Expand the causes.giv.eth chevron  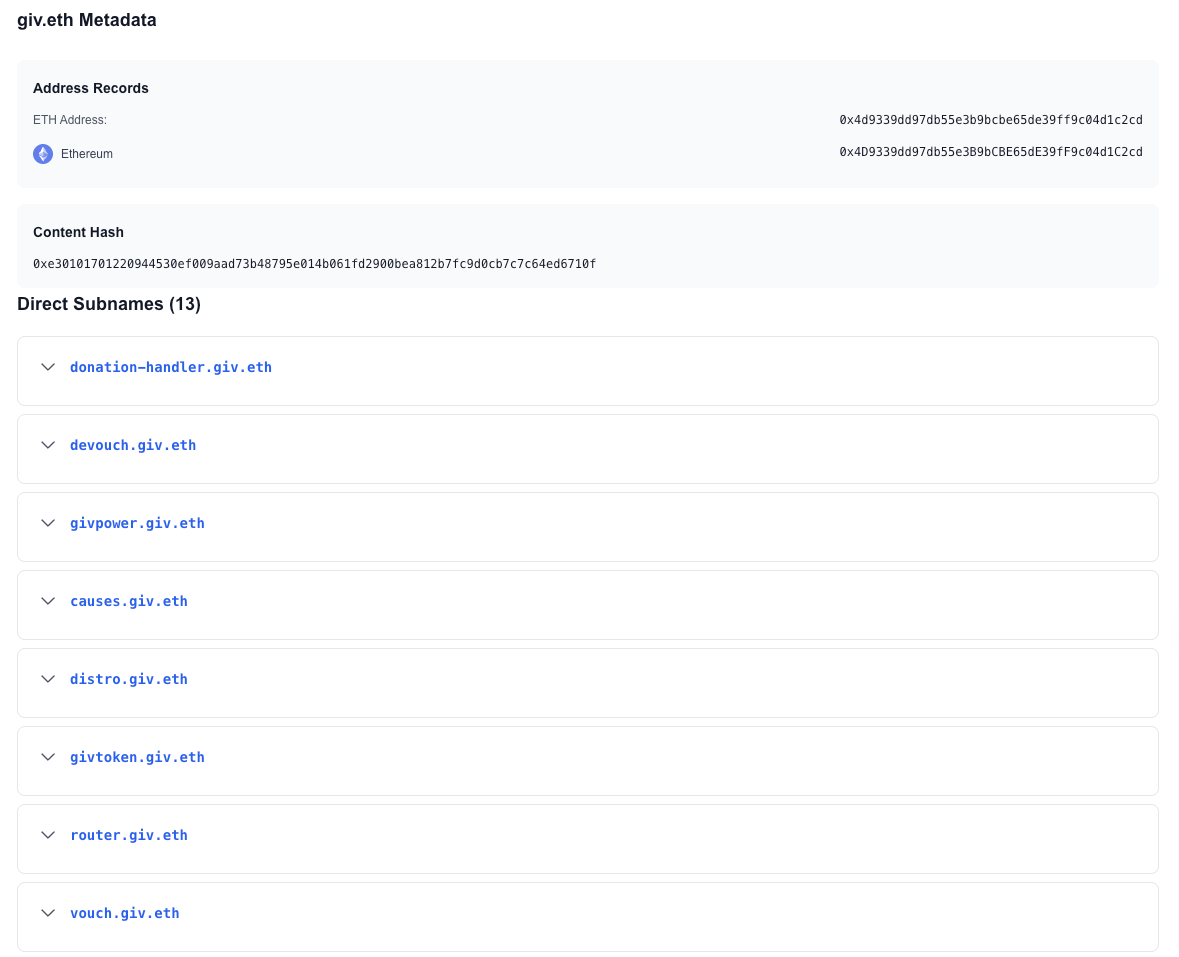(47, 601)
